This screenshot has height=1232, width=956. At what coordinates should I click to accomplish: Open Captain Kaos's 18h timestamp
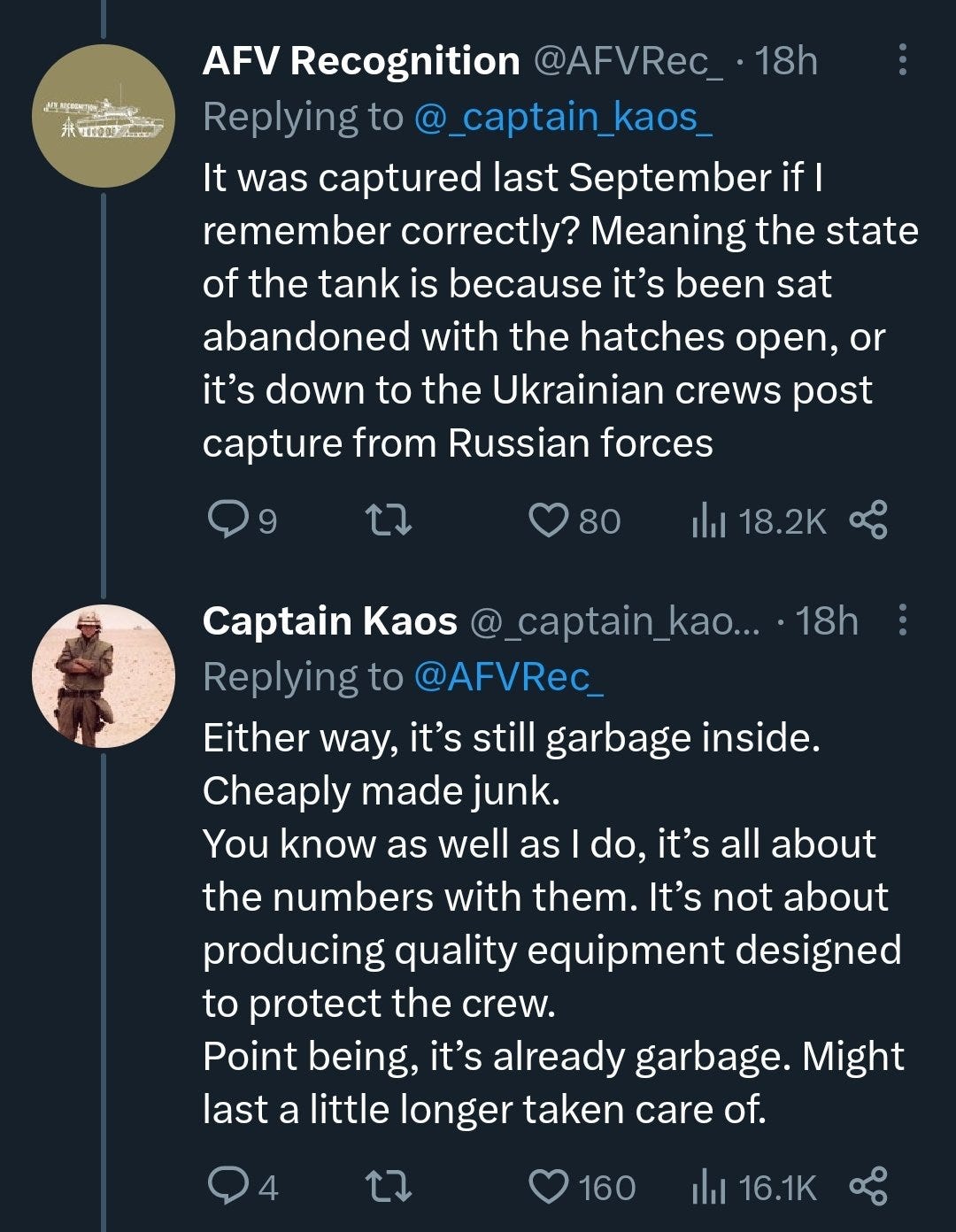pyautogui.click(x=826, y=621)
